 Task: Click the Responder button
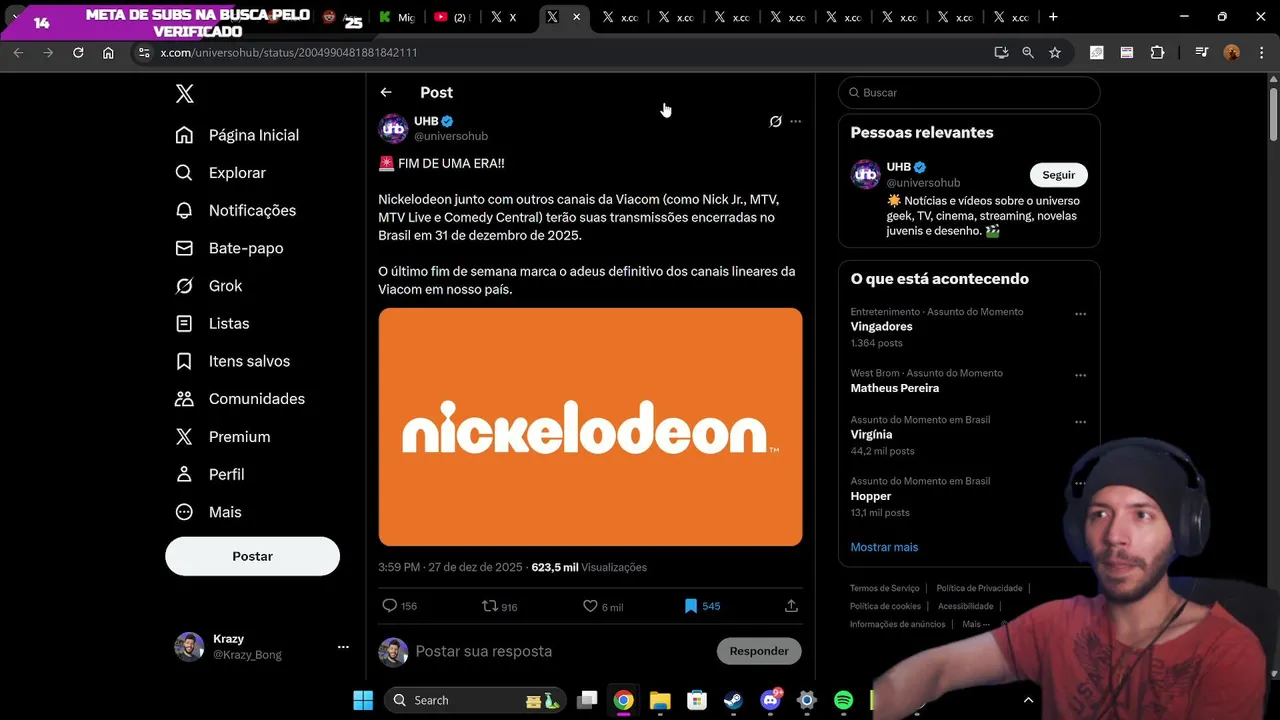pyautogui.click(x=759, y=651)
